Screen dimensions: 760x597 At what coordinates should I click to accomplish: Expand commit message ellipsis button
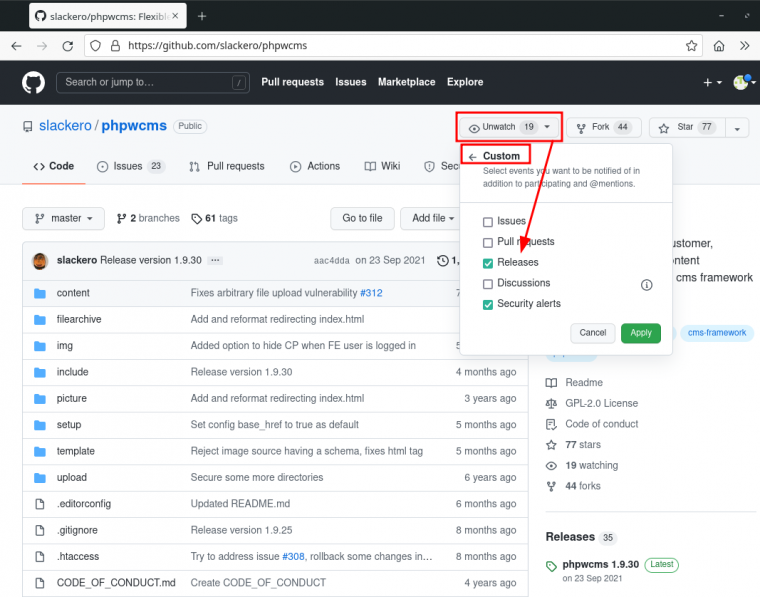[x=215, y=261]
